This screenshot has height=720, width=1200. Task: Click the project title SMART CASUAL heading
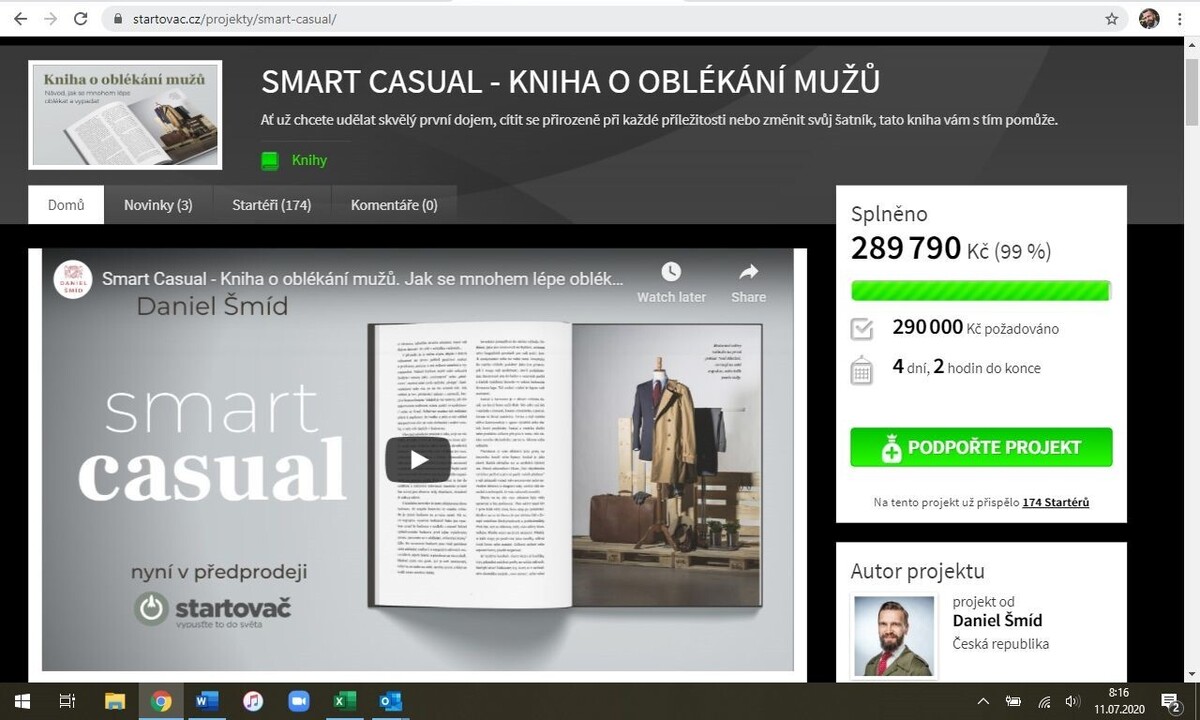570,82
